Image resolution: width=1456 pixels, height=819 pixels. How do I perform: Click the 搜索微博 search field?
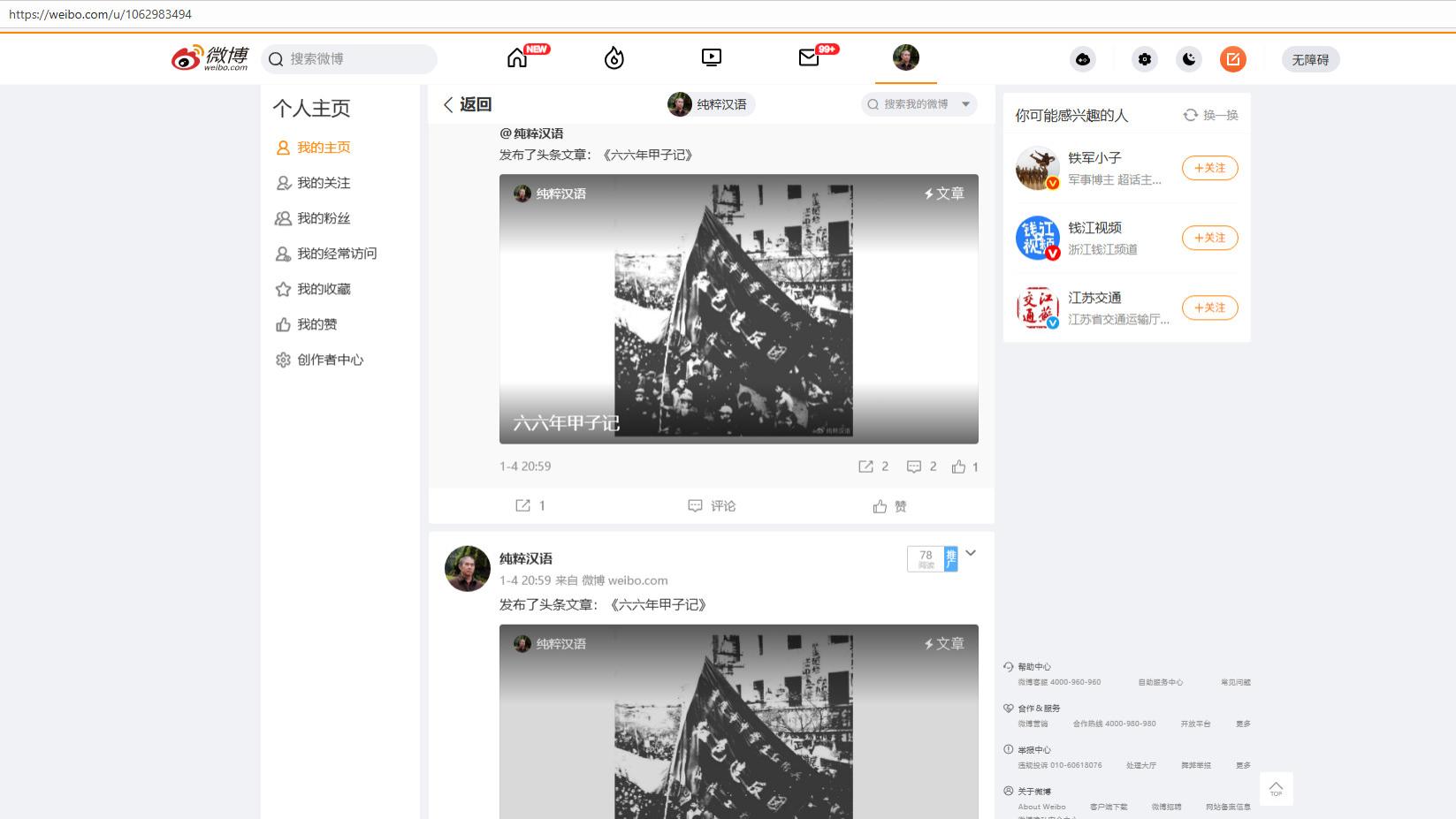[349, 58]
